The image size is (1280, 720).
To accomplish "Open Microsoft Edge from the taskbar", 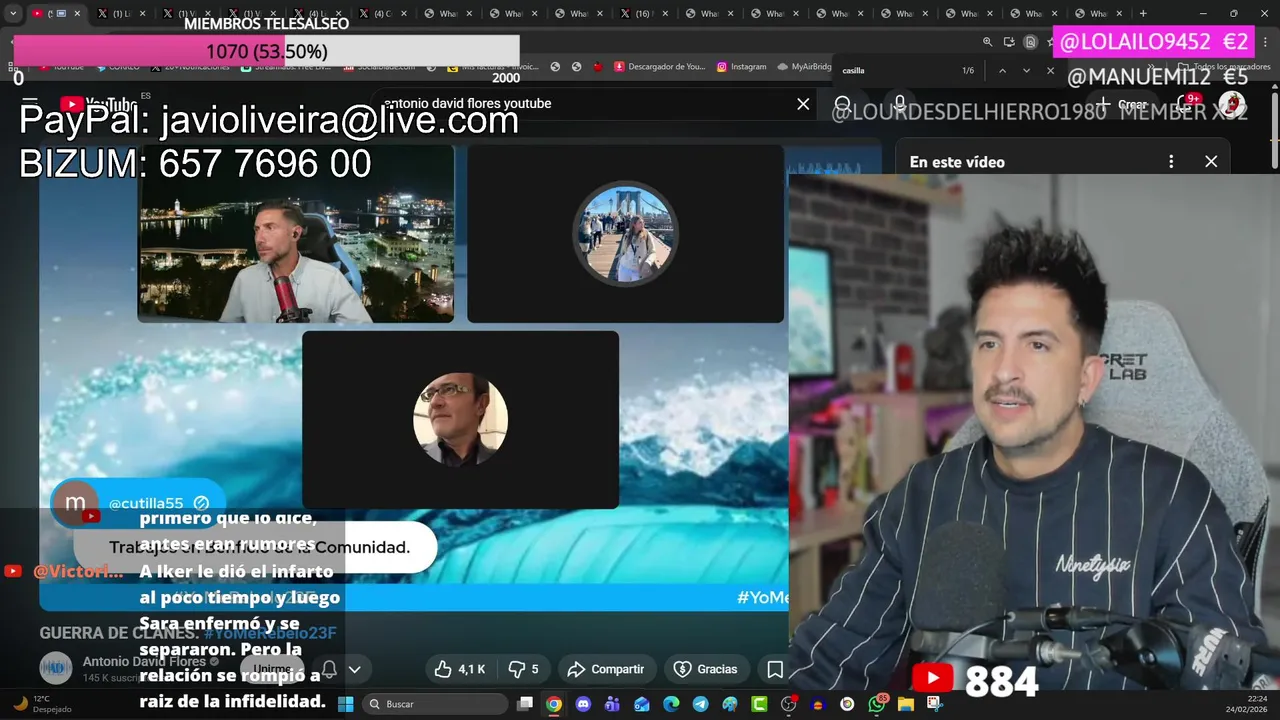I will (671, 704).
